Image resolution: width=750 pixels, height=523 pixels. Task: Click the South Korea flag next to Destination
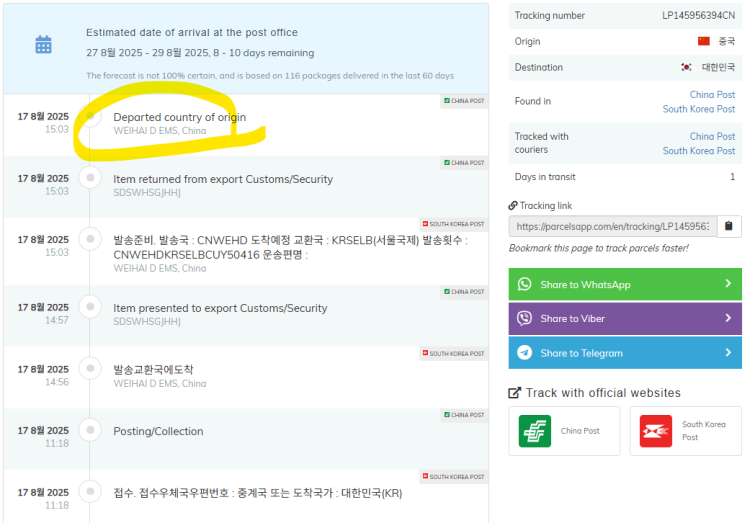tap(686, 67)
